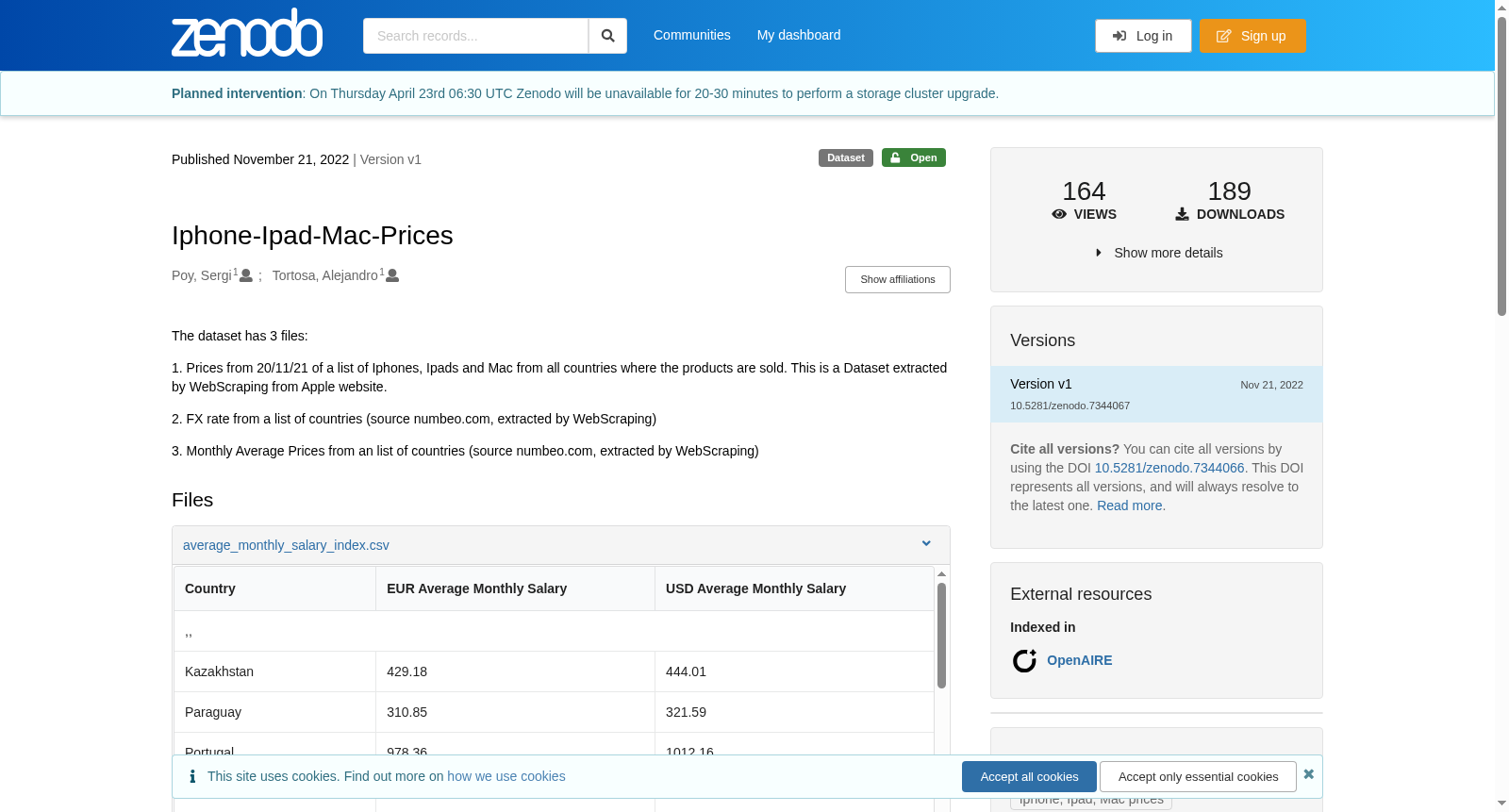
Task: Click the EUR Average Monthly Salary header
Action: pyautogui.click(x=515, y=588)
